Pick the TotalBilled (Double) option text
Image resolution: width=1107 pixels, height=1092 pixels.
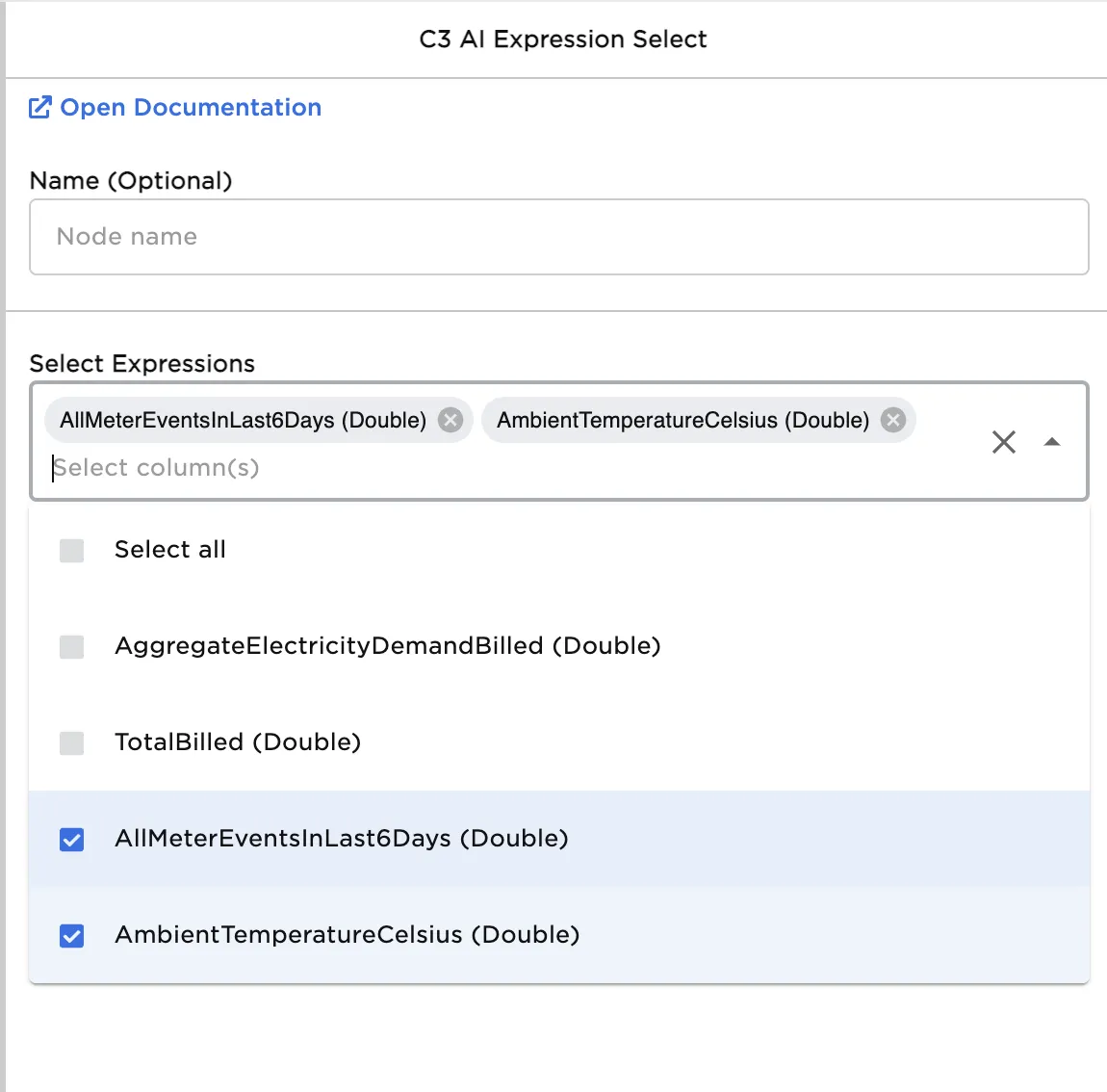pyautogui.click(x=238, y=742)
